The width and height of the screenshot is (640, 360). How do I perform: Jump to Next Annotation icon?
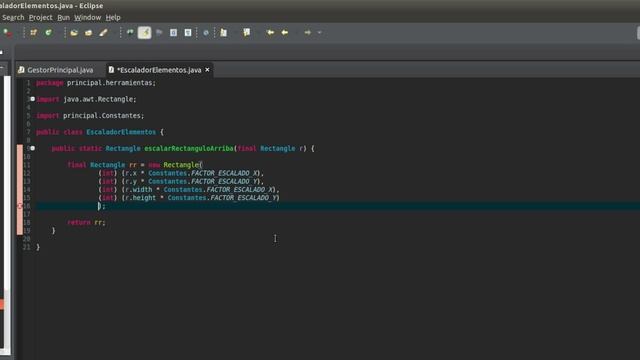coord(224,33)
